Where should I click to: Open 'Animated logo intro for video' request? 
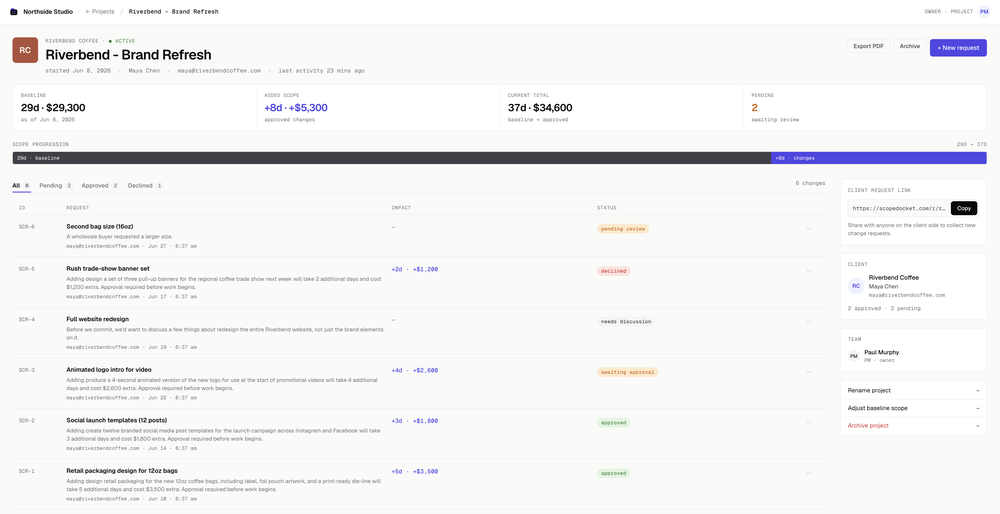pos(109,369)
